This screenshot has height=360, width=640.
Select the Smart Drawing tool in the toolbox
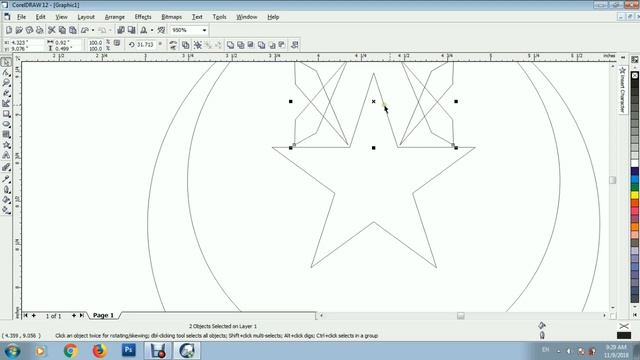click(6, 104)
